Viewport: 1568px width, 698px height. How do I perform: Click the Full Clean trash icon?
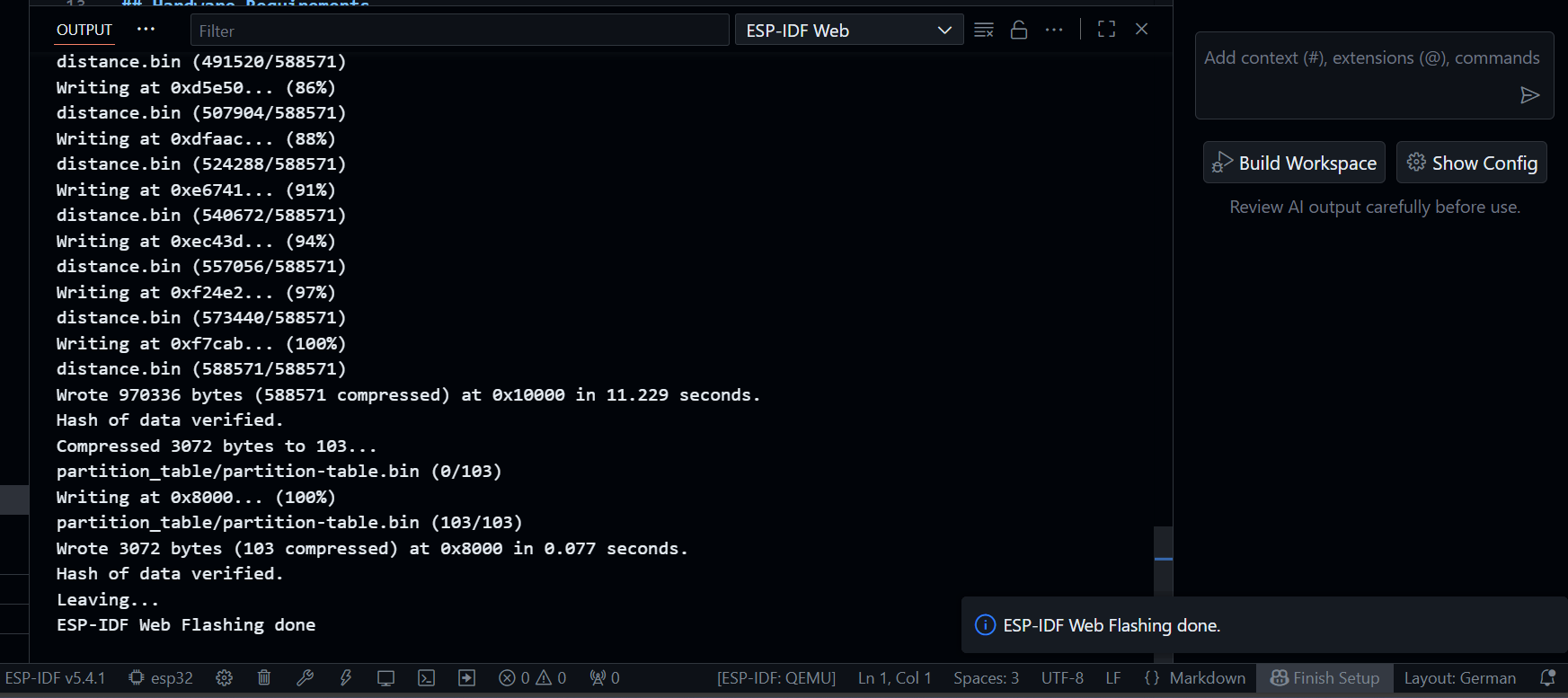(264, 678)
